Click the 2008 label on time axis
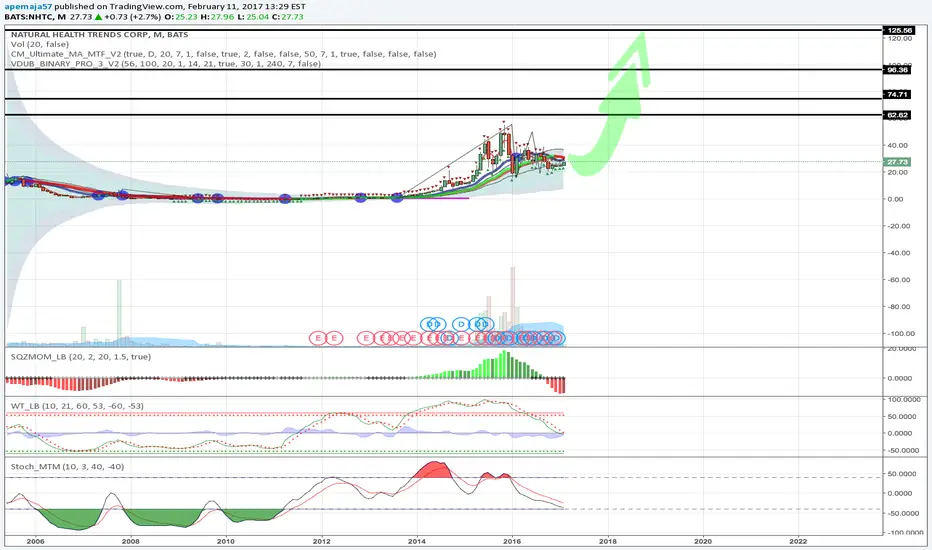The height and width of the screenshot is (550, 932). coord(131,541)
